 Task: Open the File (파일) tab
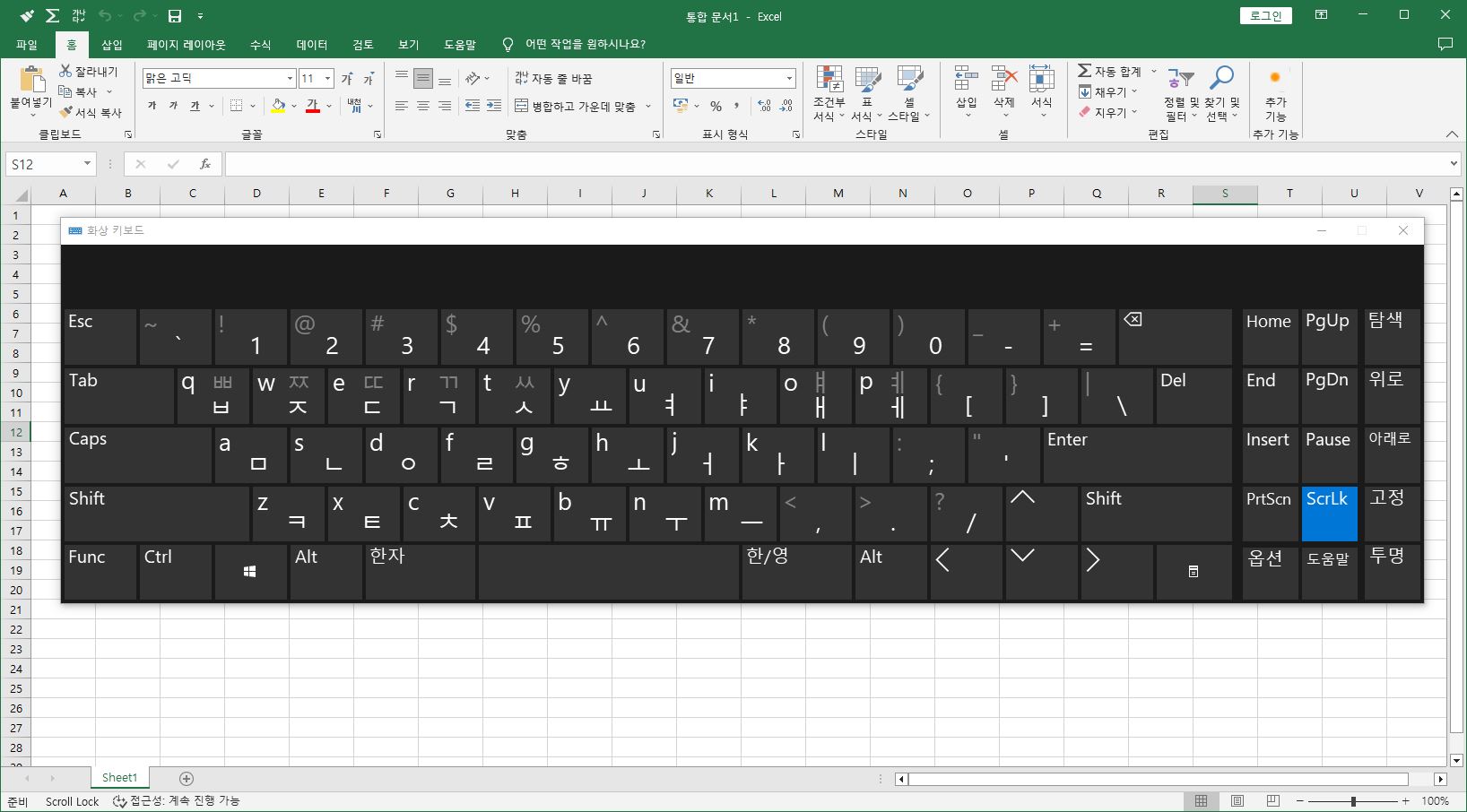pyautogui.click(x=27, y=44)
